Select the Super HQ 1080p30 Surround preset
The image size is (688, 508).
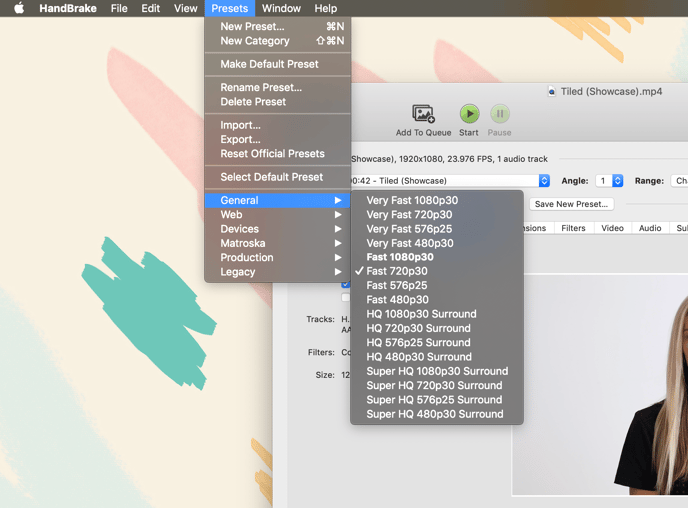(x=437, y=371)
